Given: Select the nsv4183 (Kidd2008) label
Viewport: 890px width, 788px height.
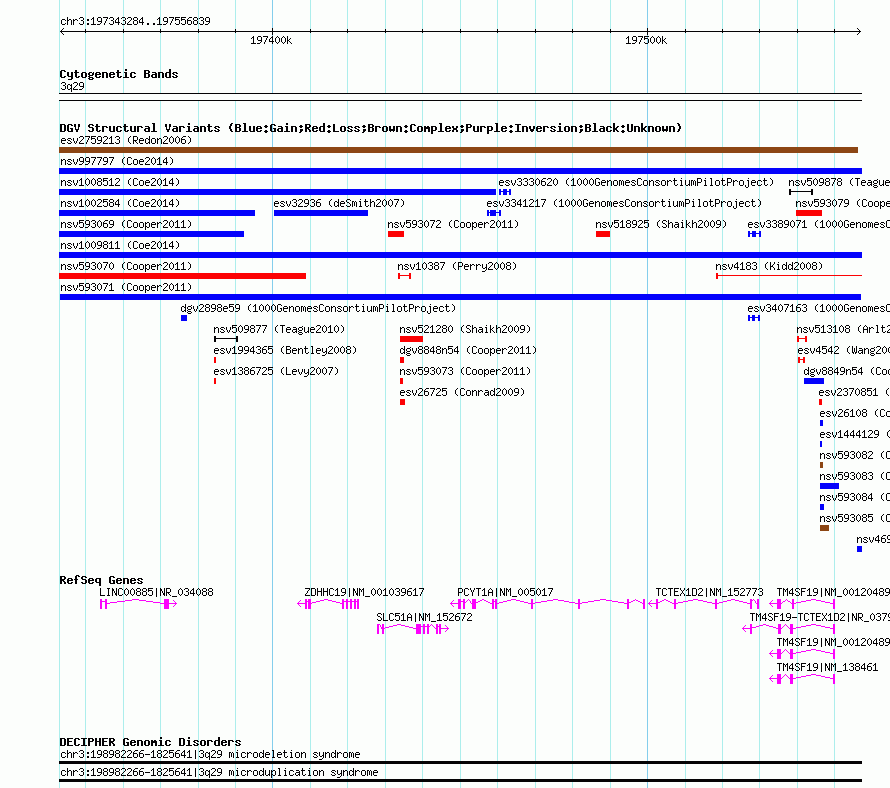Looking at the screenshot, I should (769, 266).
